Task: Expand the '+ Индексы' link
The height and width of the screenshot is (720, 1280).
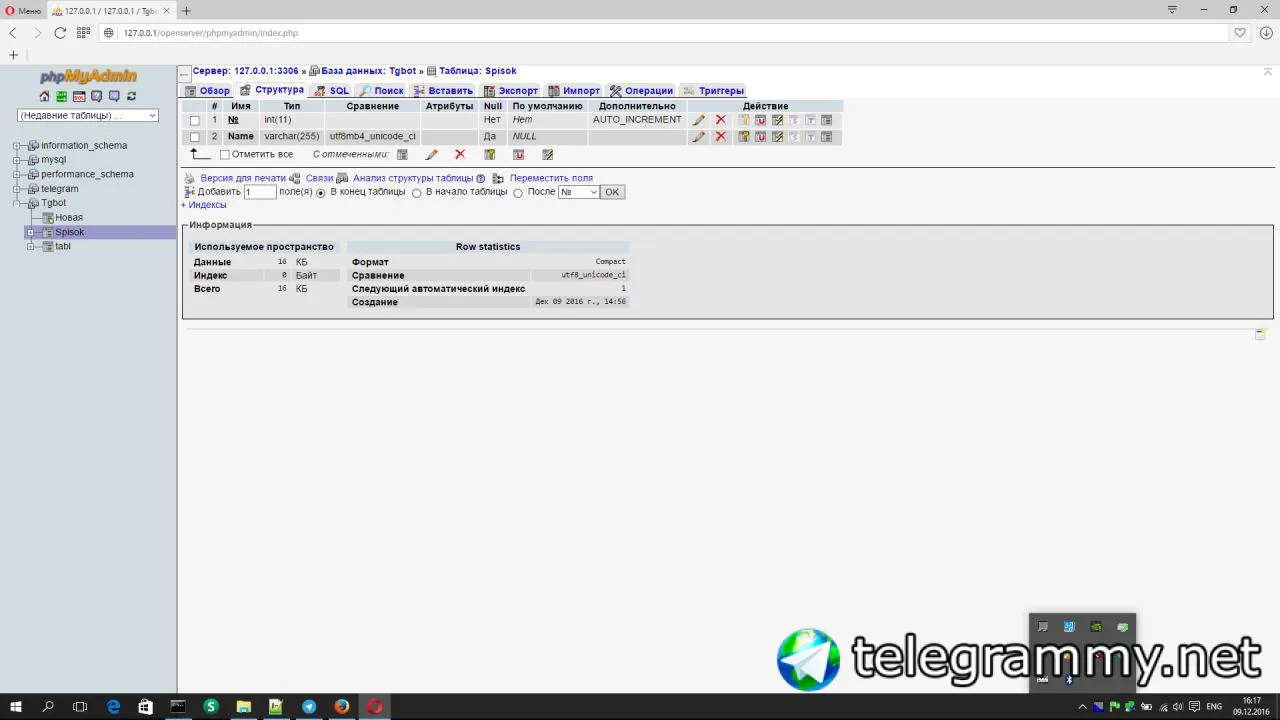Action: 204,205
